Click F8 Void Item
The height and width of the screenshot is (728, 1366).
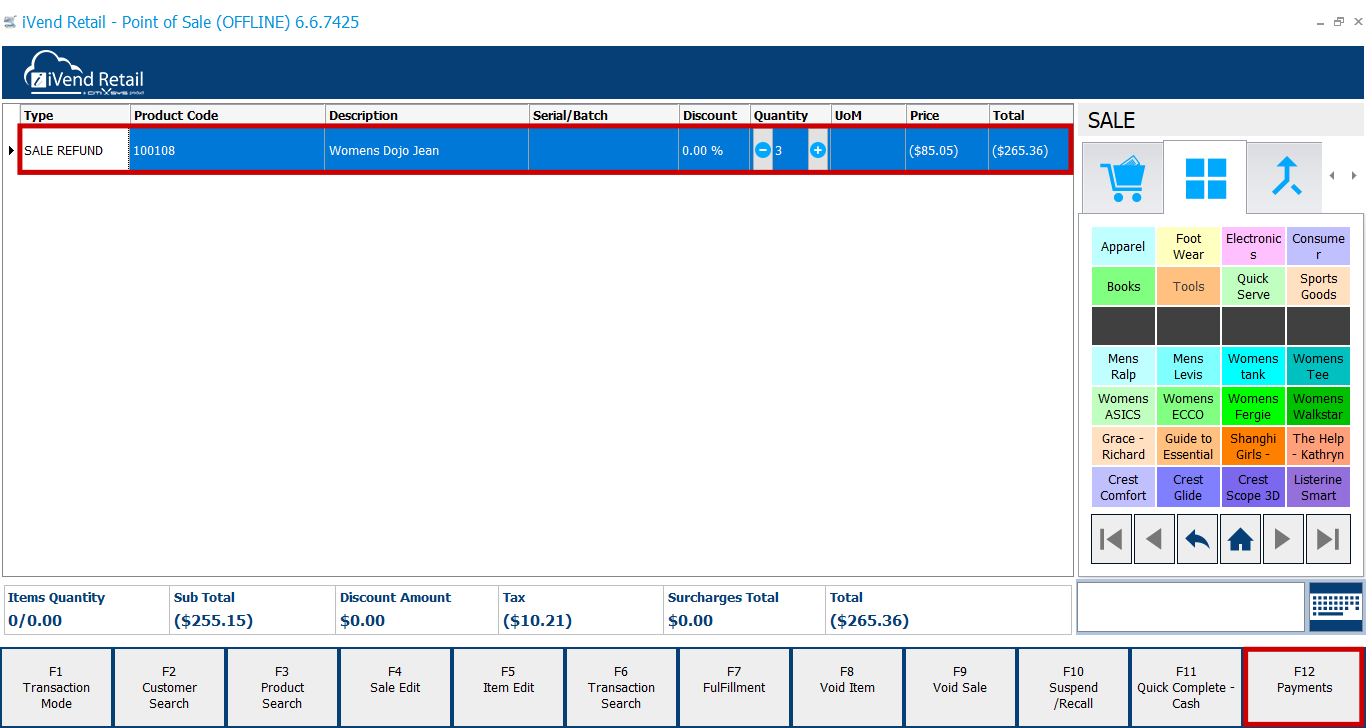tap(847, 687)
